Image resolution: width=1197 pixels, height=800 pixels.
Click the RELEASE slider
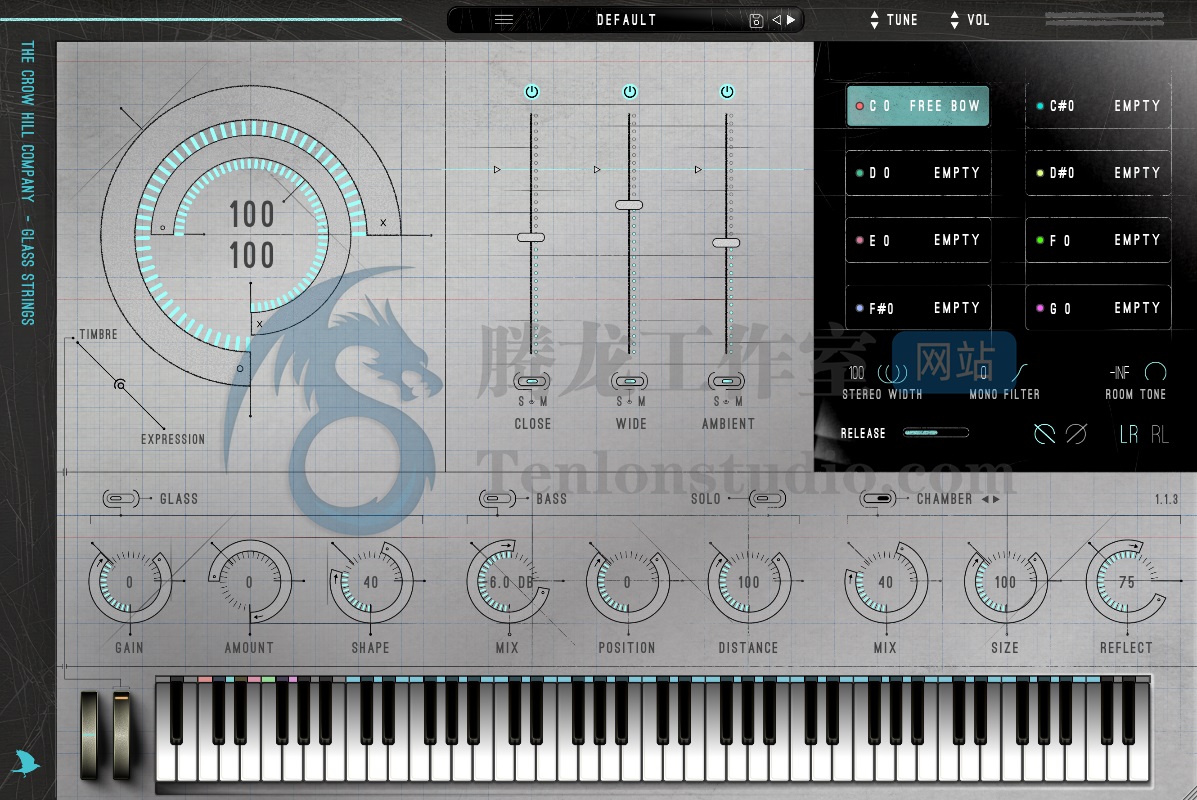(936, 433)
